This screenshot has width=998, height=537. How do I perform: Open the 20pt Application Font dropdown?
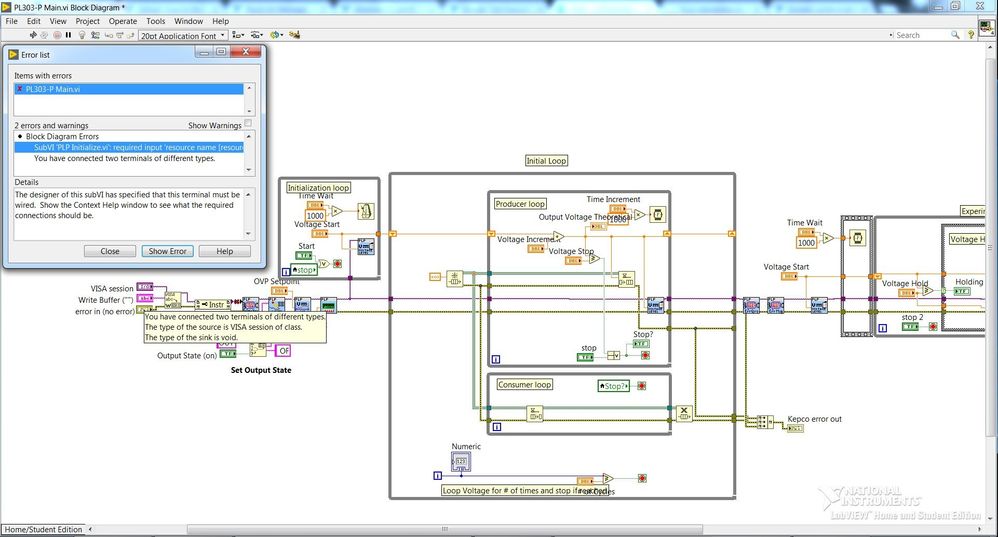[x=183, y=36]
